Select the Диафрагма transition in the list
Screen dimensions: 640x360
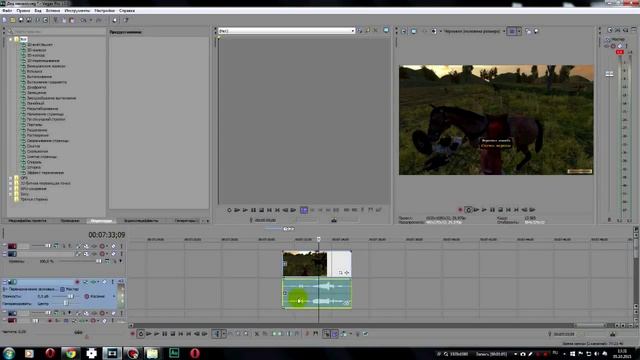(x=36, y=87)
